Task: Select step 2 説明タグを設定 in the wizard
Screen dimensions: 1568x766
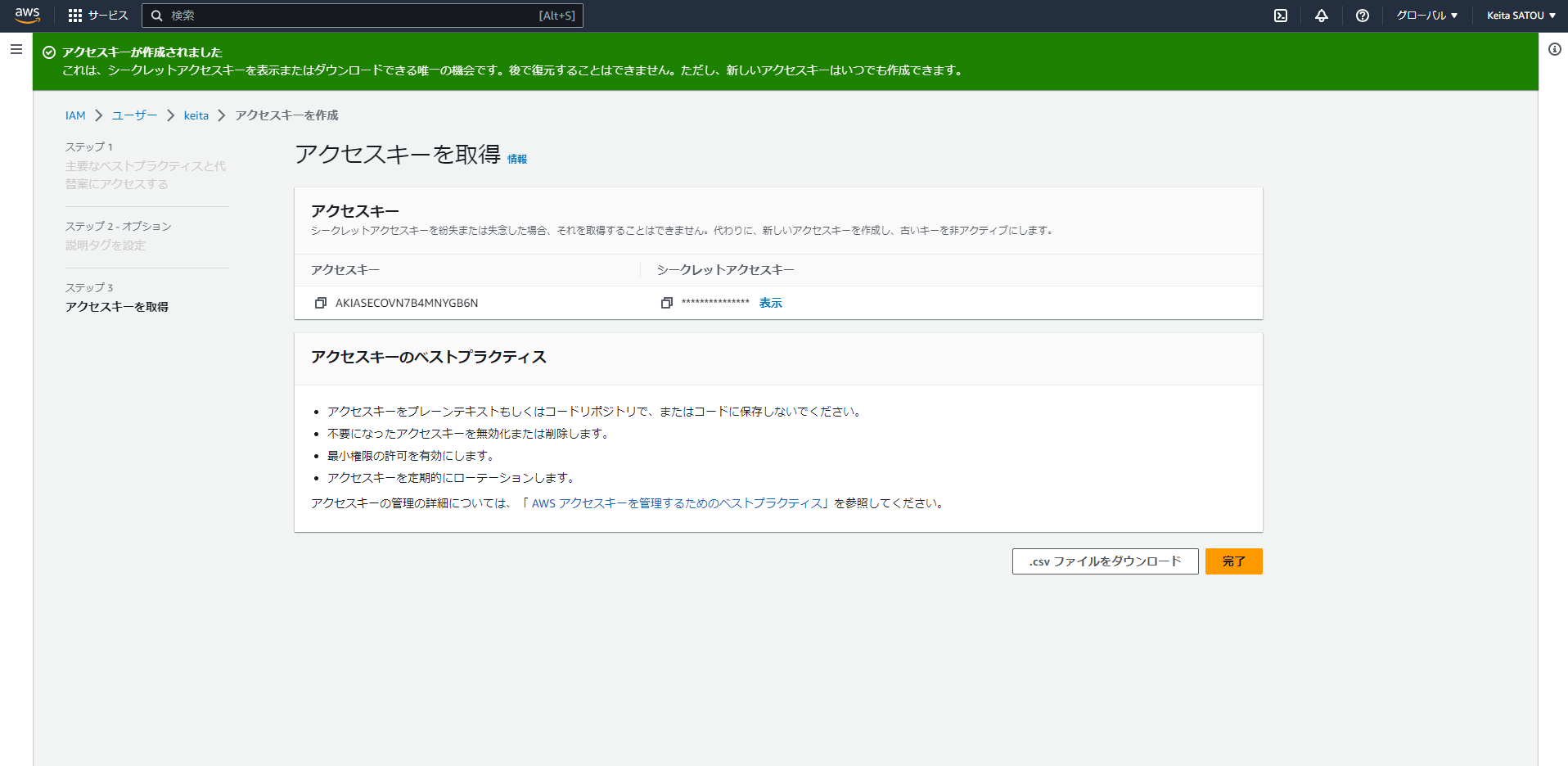Action: point(106,246)
